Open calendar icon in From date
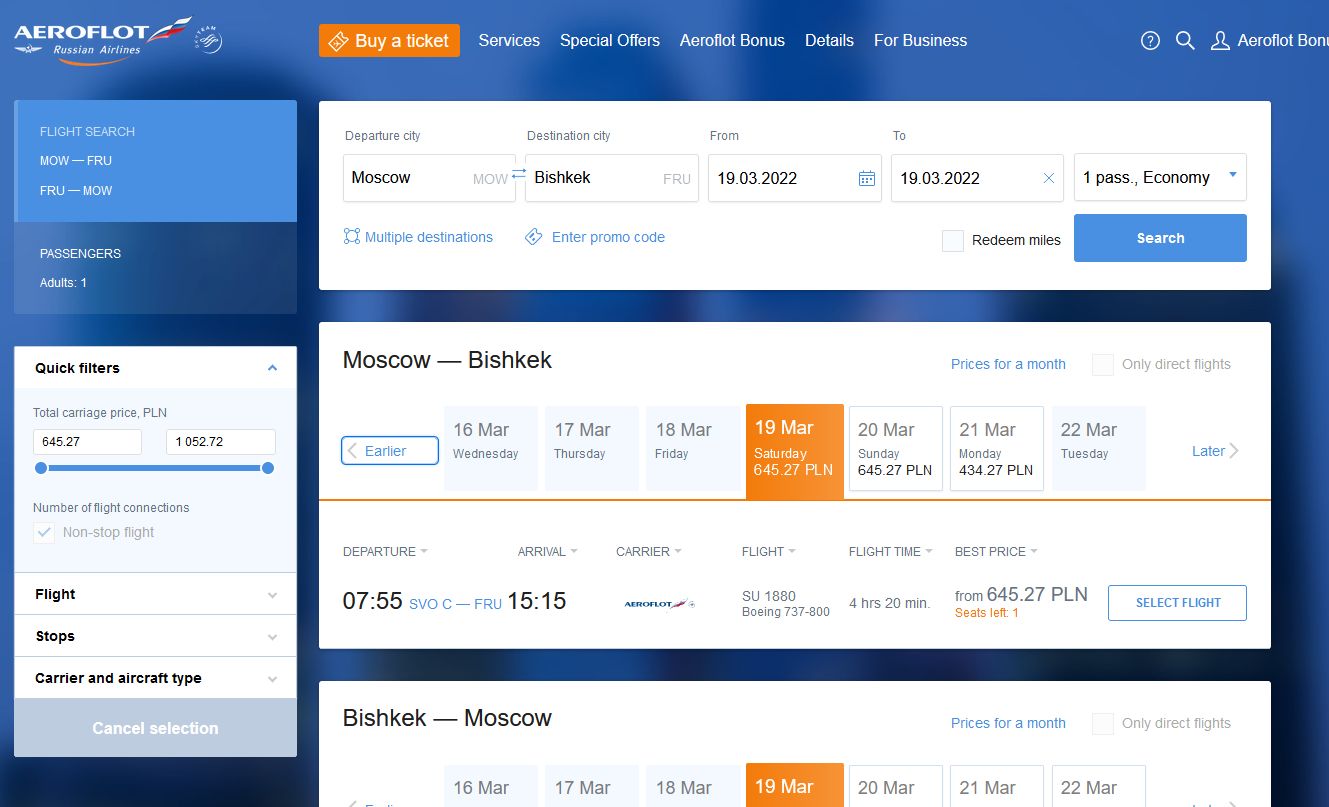The height and width of the screenshot is (807, 1329). pos(867,178)
